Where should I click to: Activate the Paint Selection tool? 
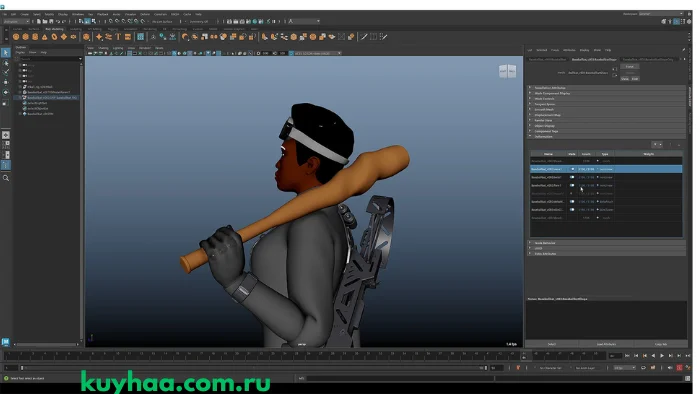coord(6,72)
